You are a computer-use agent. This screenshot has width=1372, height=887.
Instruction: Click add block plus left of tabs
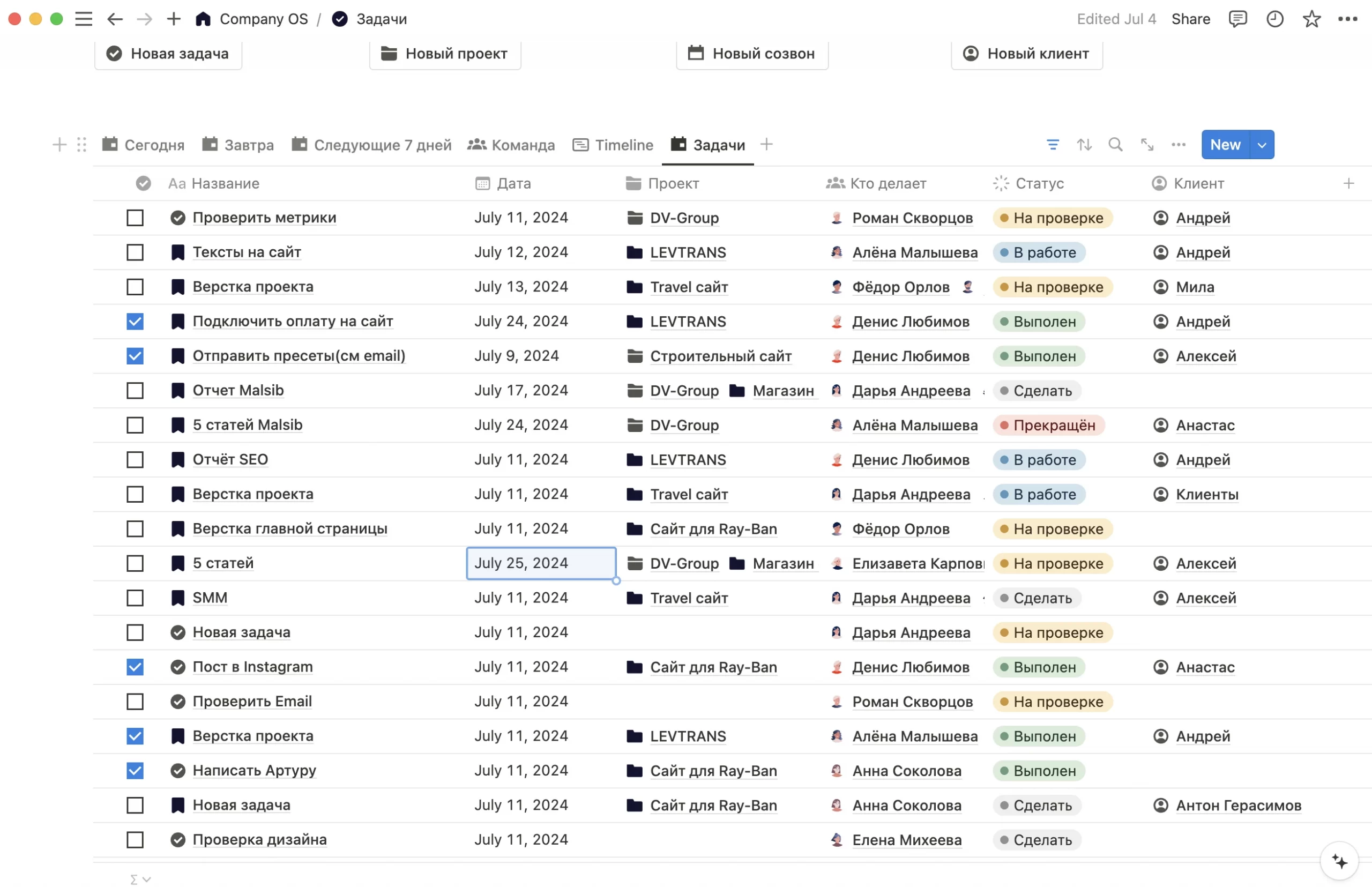59,145
